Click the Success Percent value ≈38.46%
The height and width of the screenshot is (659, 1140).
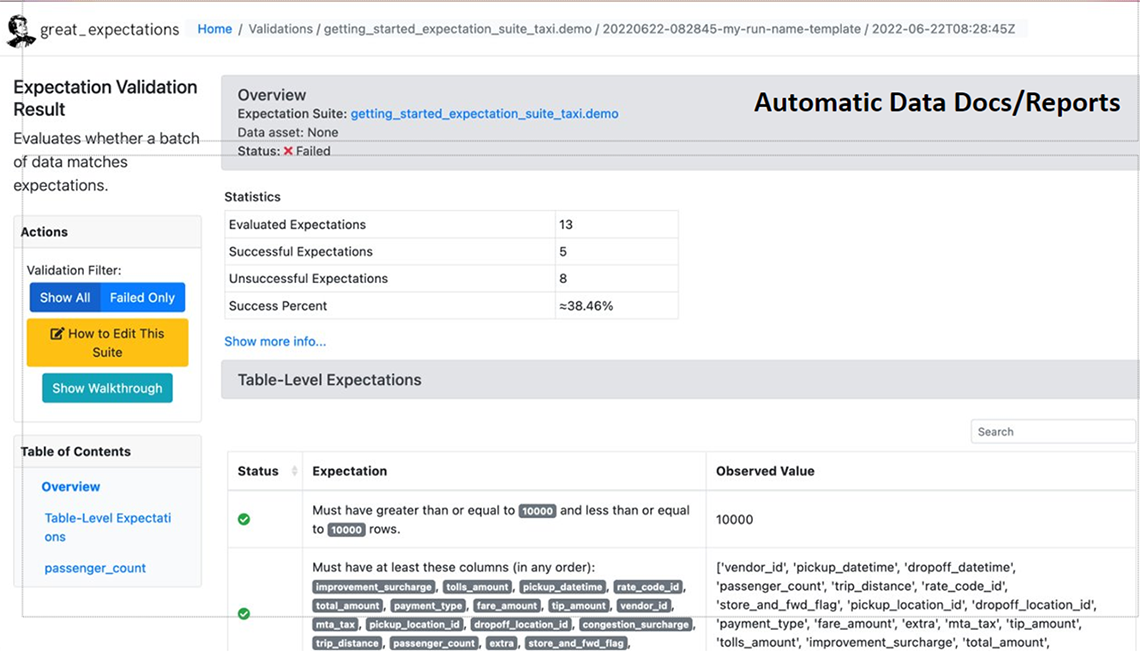[x=586, y=306]
